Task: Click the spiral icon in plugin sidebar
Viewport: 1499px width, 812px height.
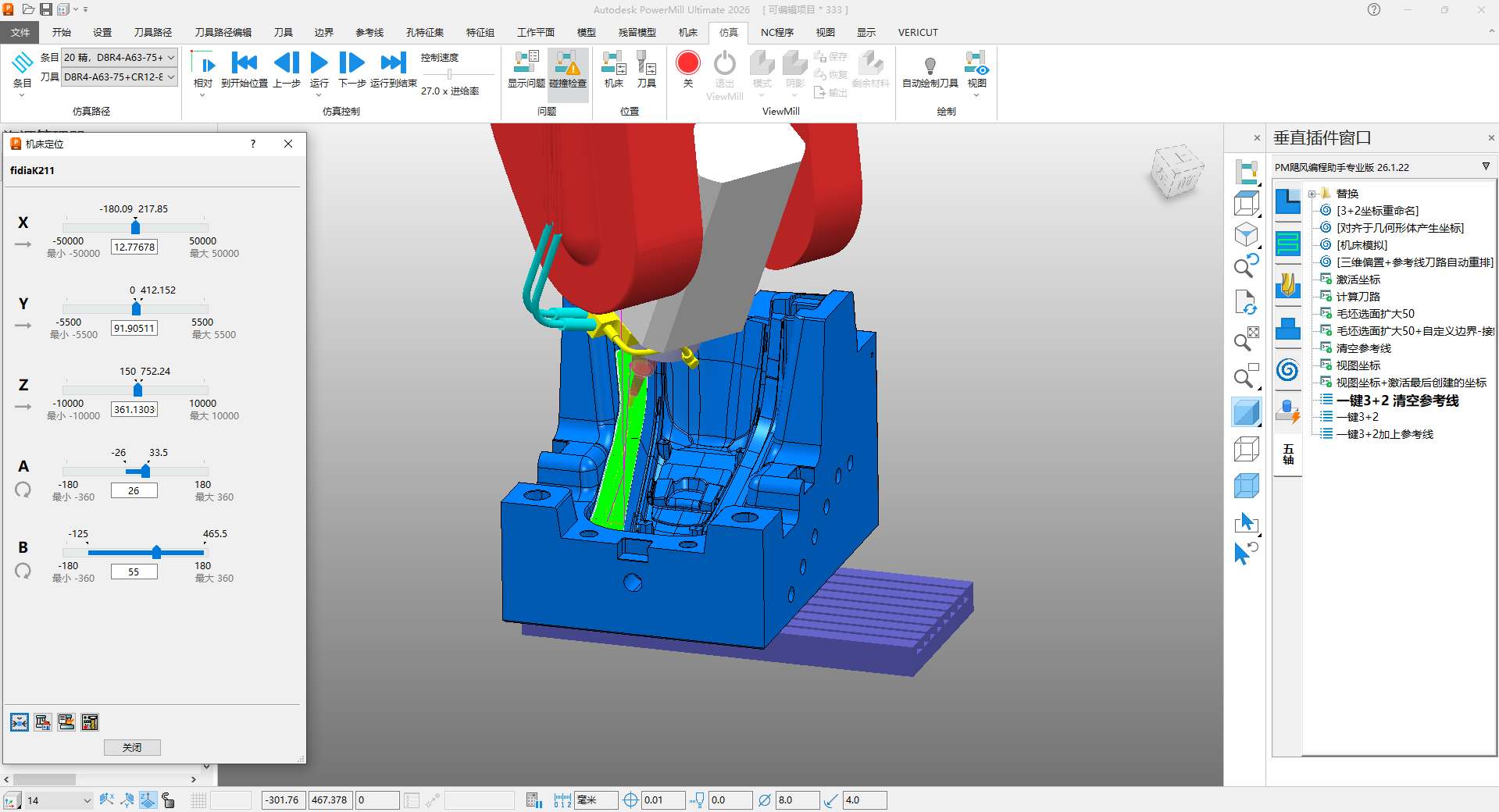Action: click(1287, 369)
